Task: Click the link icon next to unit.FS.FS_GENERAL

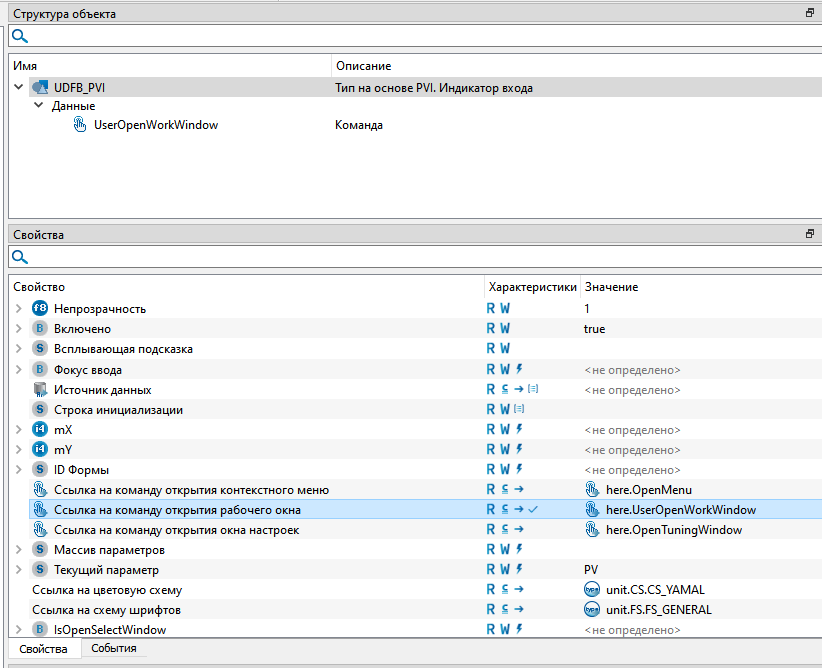Action: point(592,610)
